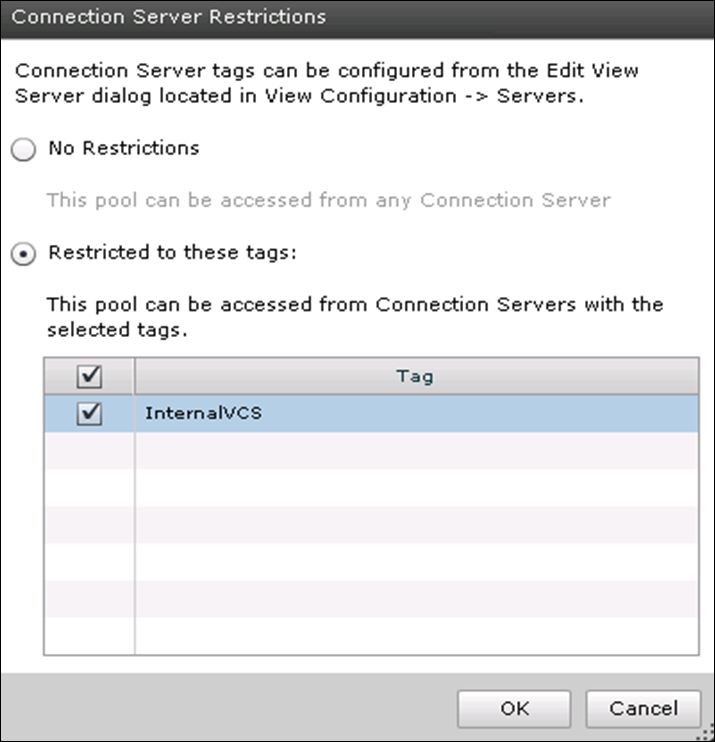Select the first empty row below InternalVCS
The width and height of the screenshot is (715, 742).
[415, 450]
